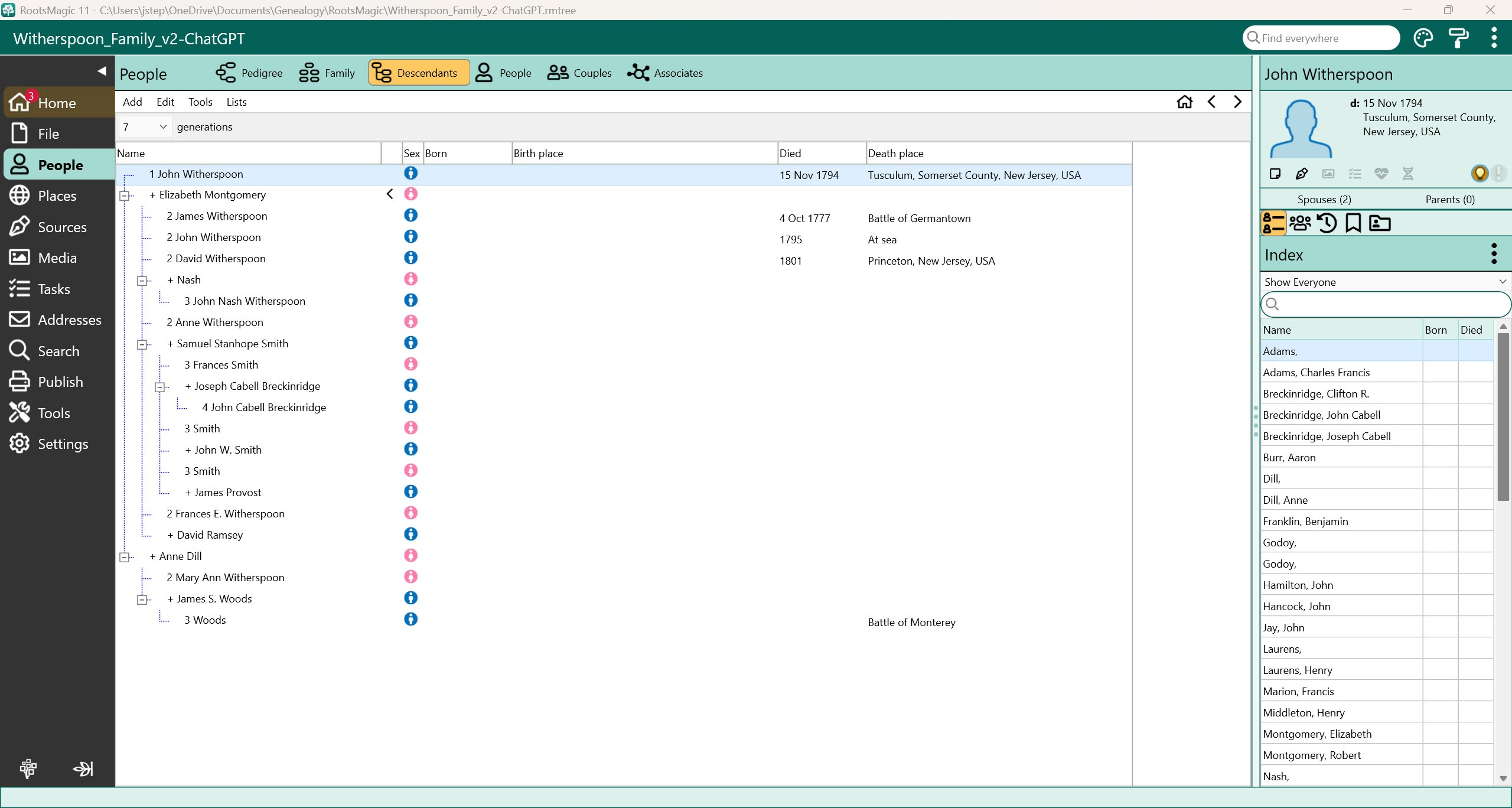Open hints lightbulb icon for John Witherspoon
The height and width of the screenshot is (808, 1512).
(x=1480, y=174)
